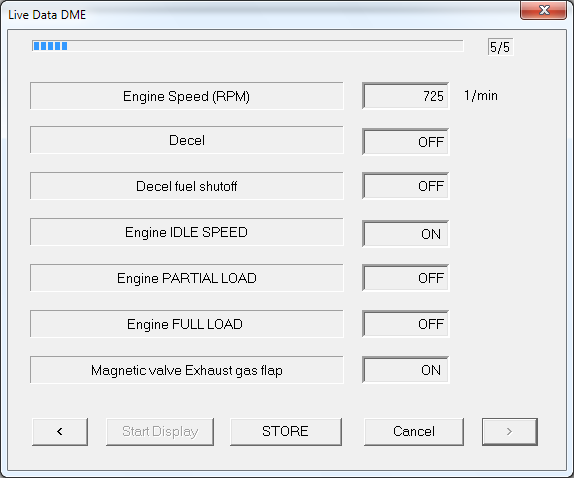Select the Engine PARTIAL LOAD label
This screenshot has width=574, height=478.
coord(187,278)
